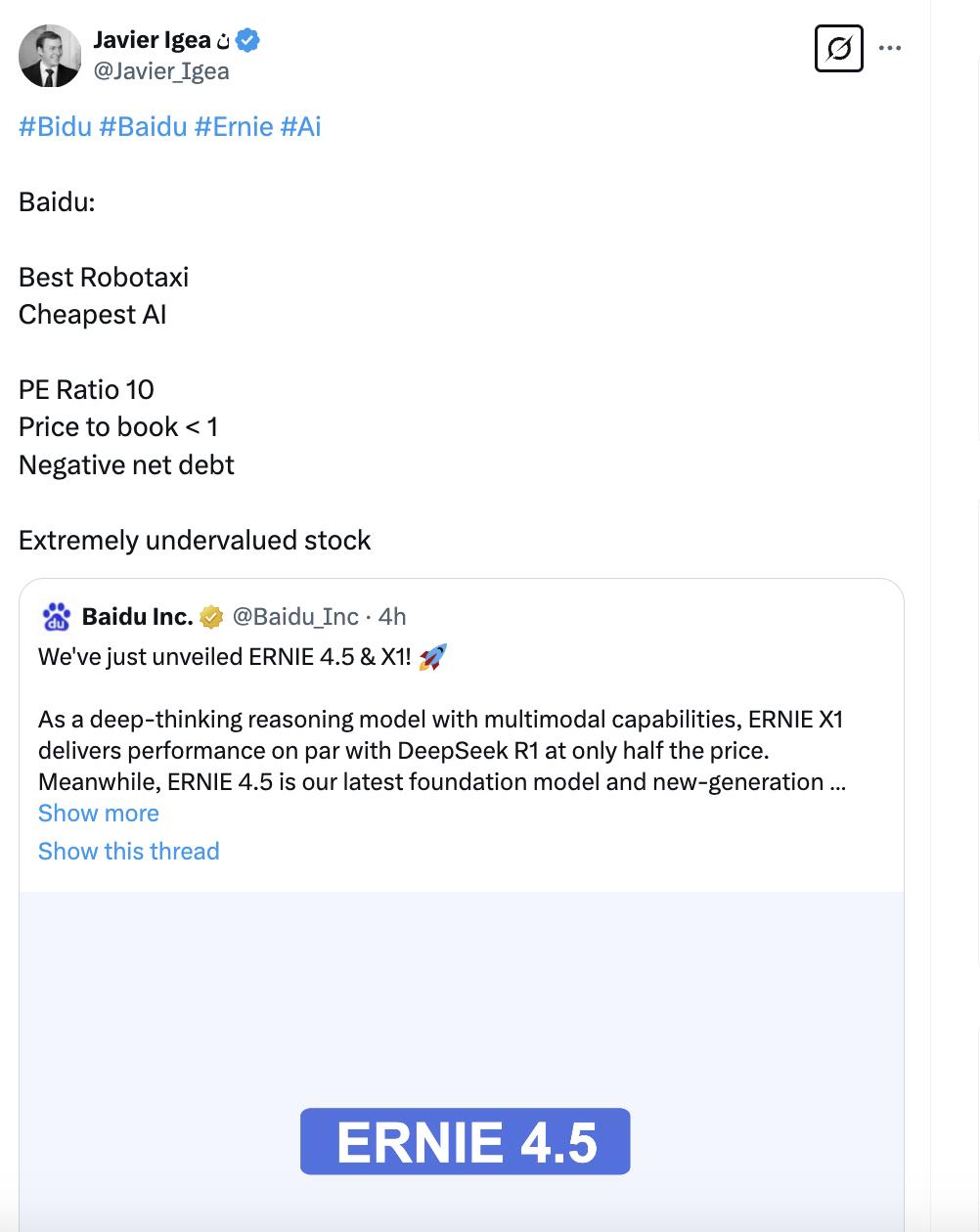The width and height of the screenshot is (980, 1232).
Task: Open Baidu Inc. profile name
Action: point(137,617)
